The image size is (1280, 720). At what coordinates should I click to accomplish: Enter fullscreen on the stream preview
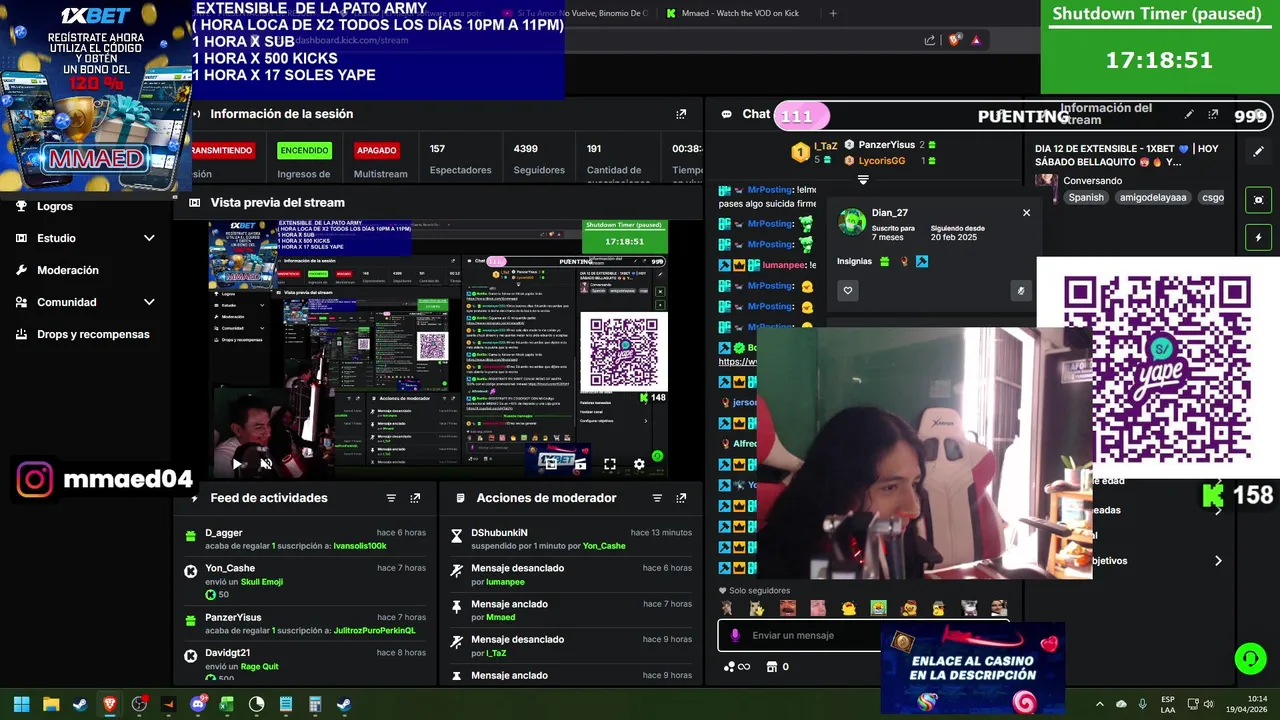tap(610, 464)
